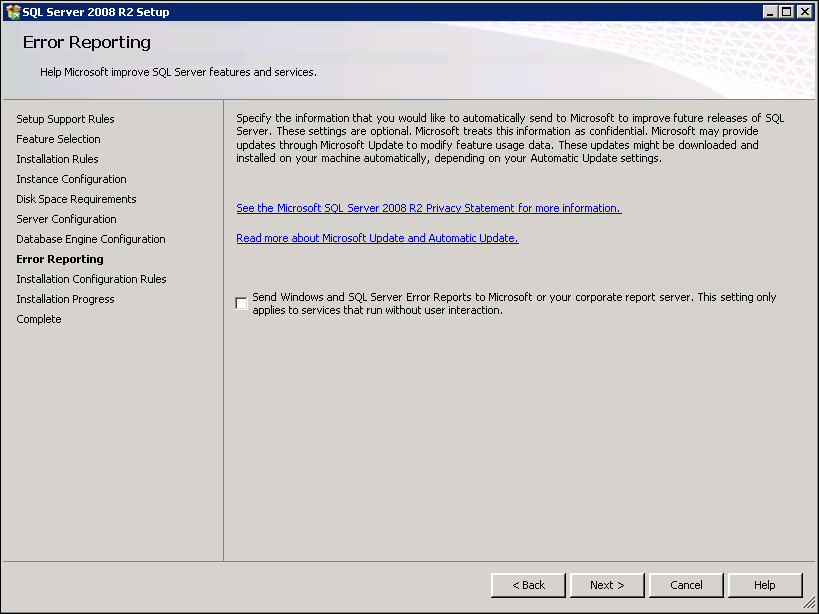Open Read more about Microsoft Update link
The width and height of the screenshot is (819, 614).
pos(377,238)
